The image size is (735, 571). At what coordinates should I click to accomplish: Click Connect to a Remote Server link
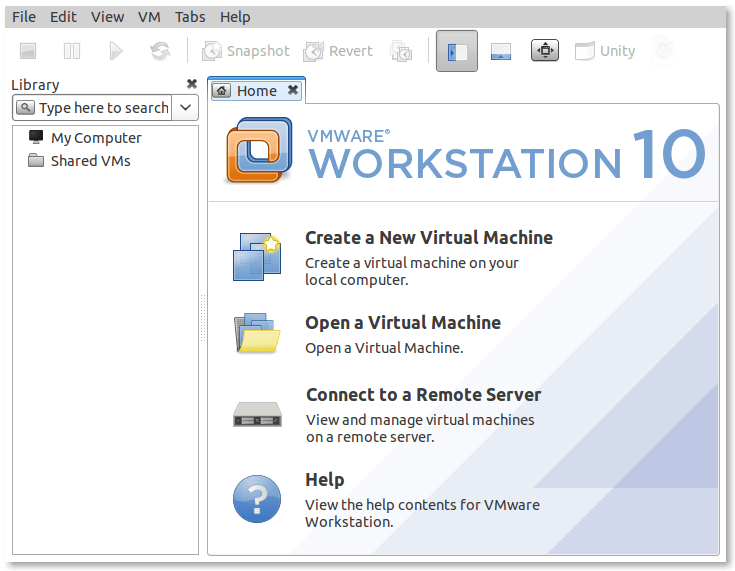tap(423, 395)
